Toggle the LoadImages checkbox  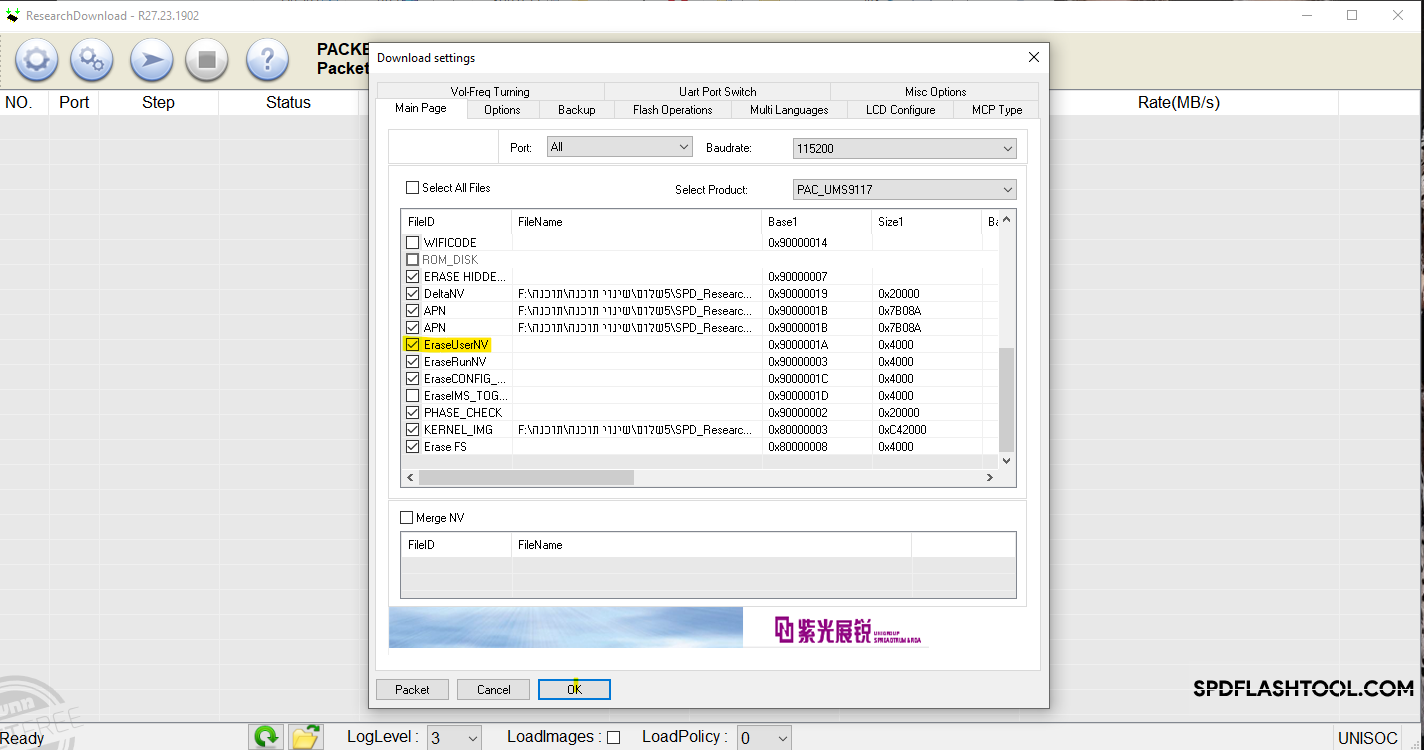[614, 738]
